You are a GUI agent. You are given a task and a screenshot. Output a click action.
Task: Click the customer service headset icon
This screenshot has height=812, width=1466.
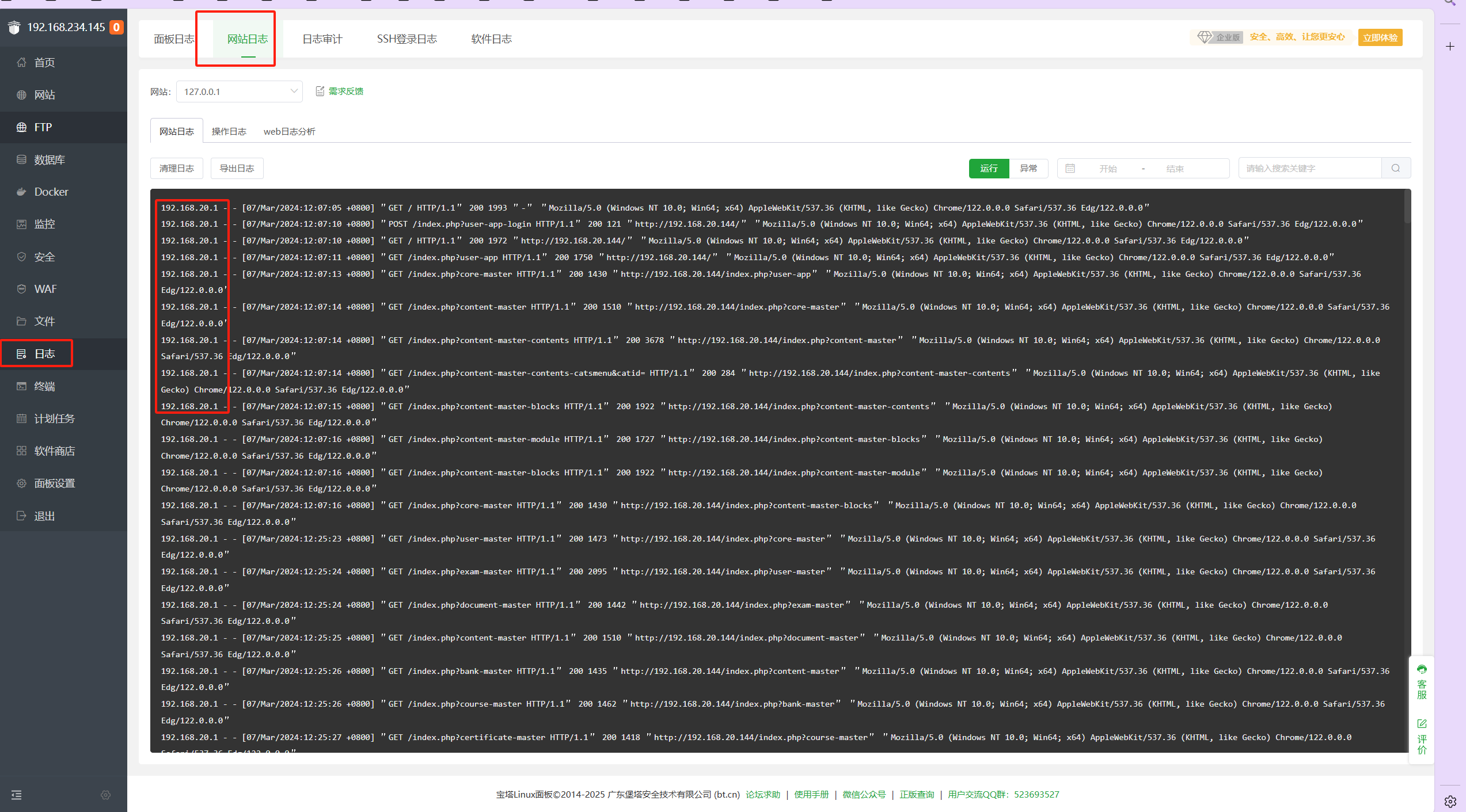tap(1422, 669)
